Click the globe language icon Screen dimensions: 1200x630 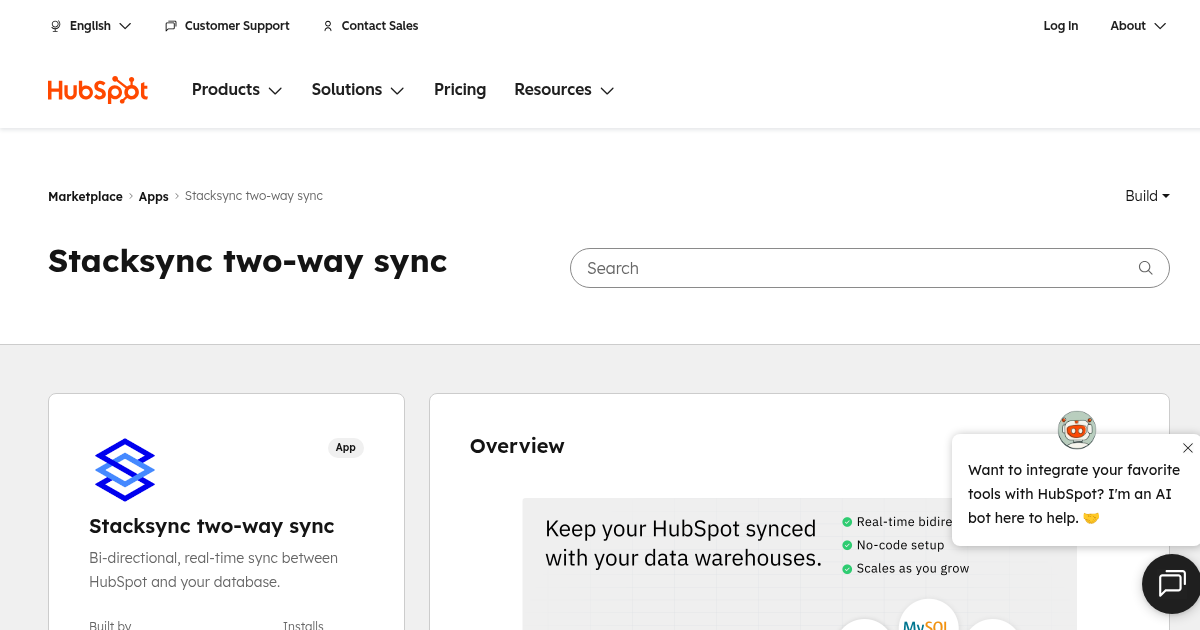click(x=56, y=26)
